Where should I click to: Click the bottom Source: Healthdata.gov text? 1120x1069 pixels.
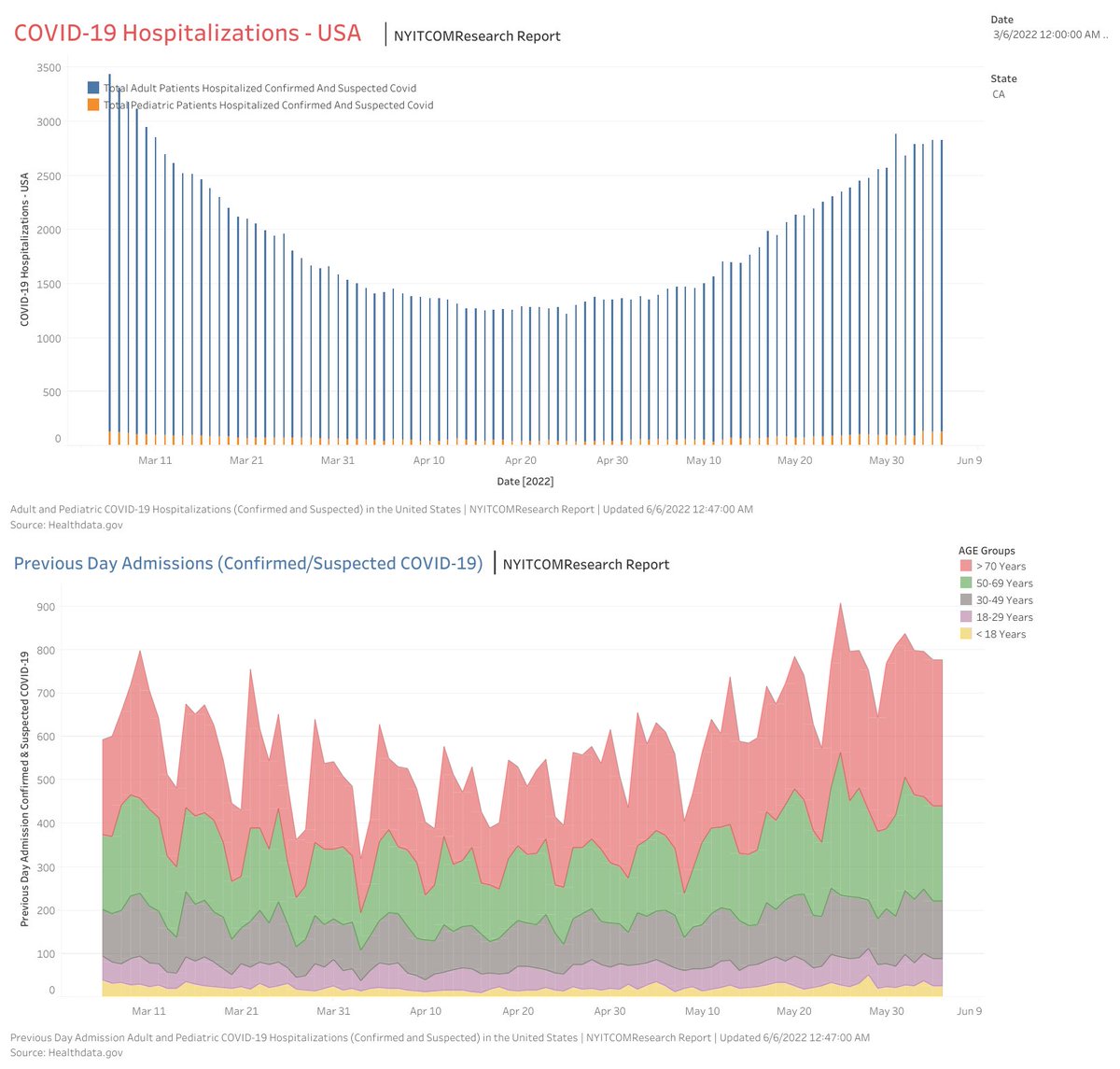pyautogui.click(x=66, y=1052)
